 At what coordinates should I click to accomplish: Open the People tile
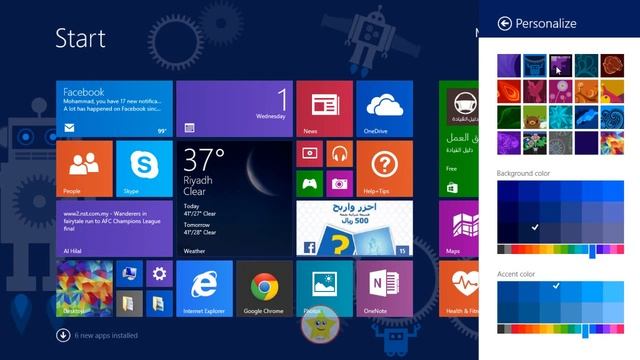tap(84, 169)
